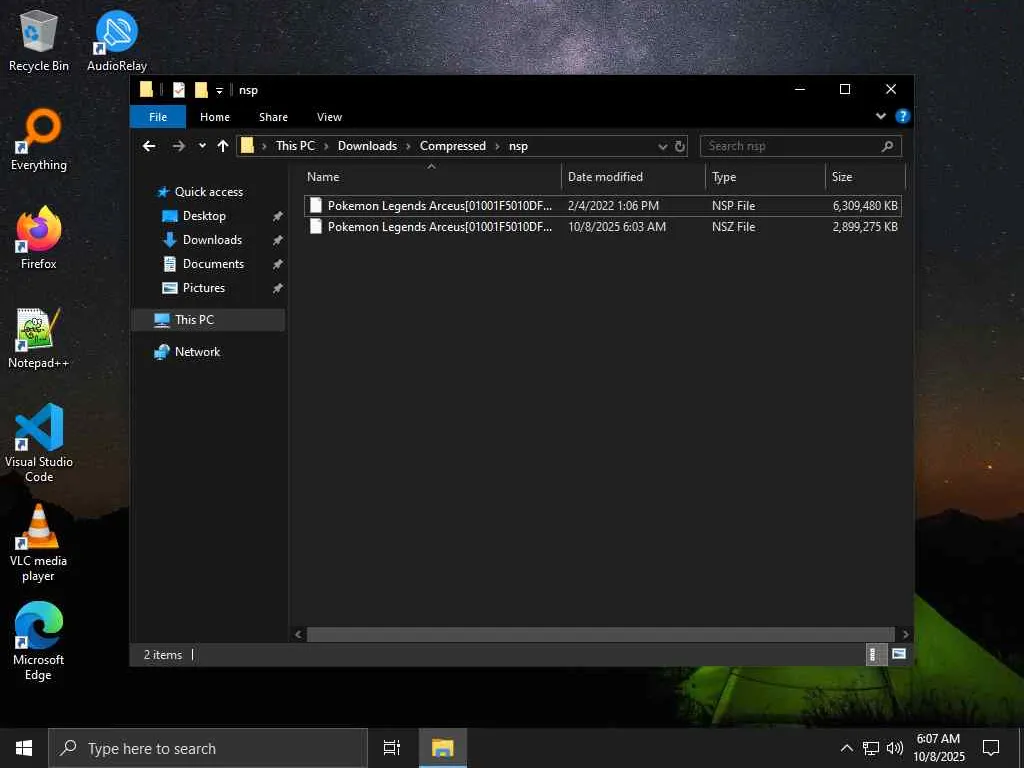Open recent locations dropdown arrow
The width and height of the screenshot is (1024, 768).
[202, 146]
